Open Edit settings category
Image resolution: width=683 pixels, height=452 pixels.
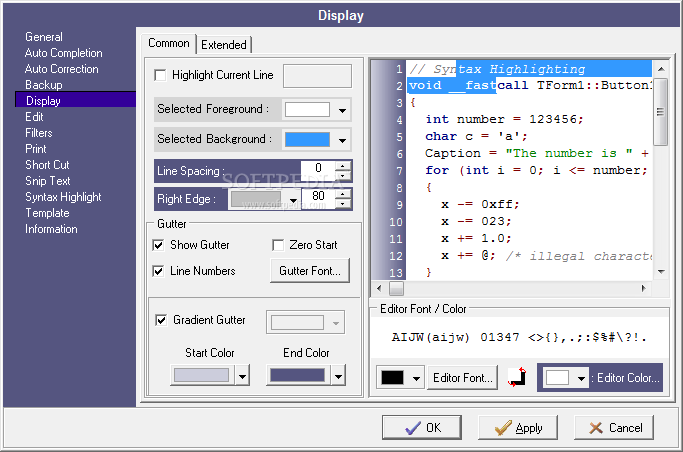point(34,117)
